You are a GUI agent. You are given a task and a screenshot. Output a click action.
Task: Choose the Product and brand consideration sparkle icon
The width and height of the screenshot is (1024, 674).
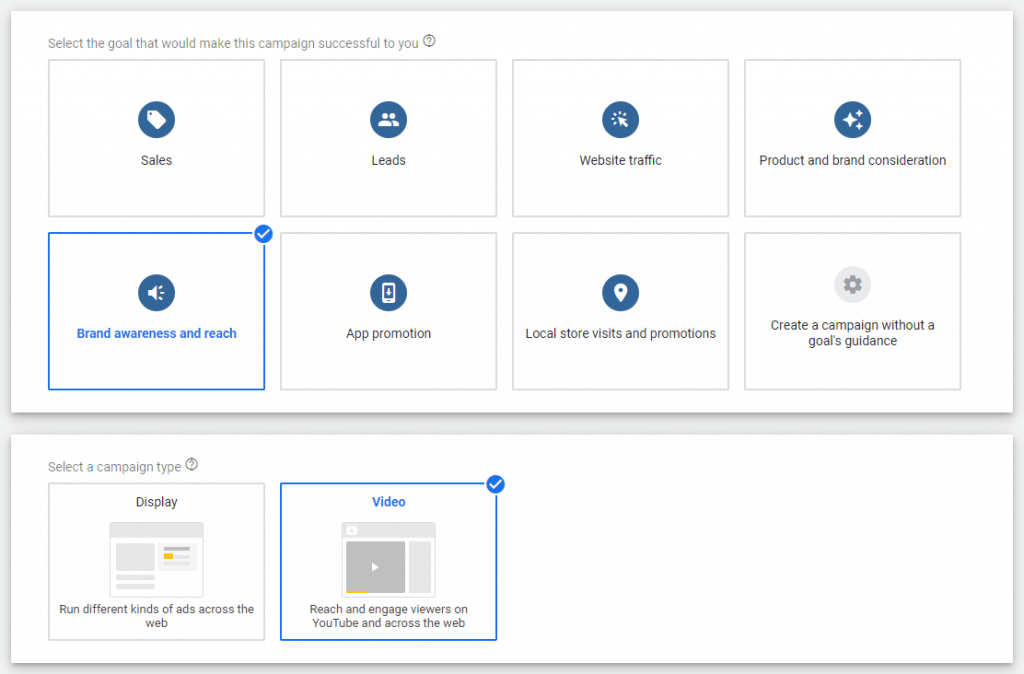pos(852,120)
